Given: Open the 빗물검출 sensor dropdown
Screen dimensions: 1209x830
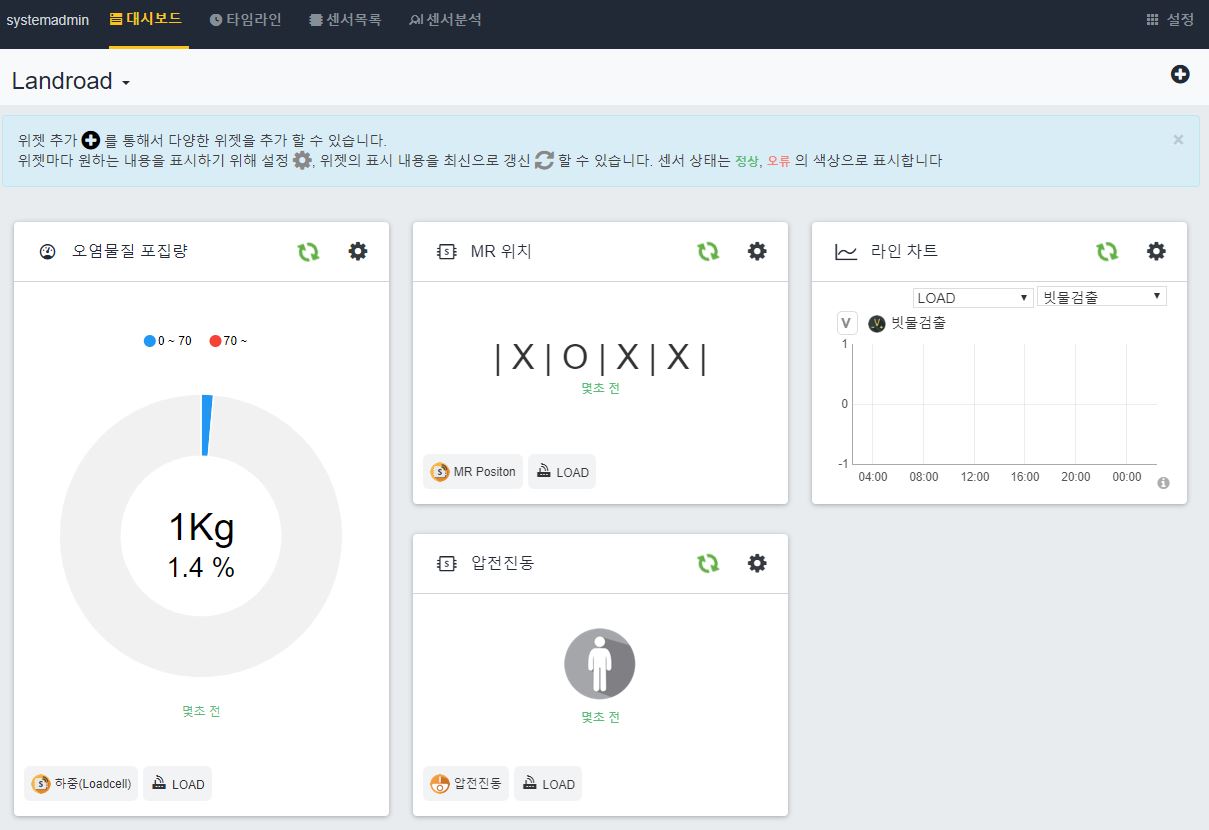Looking at the screenshot, I should pyautogui.click(x=1102, y=297).
